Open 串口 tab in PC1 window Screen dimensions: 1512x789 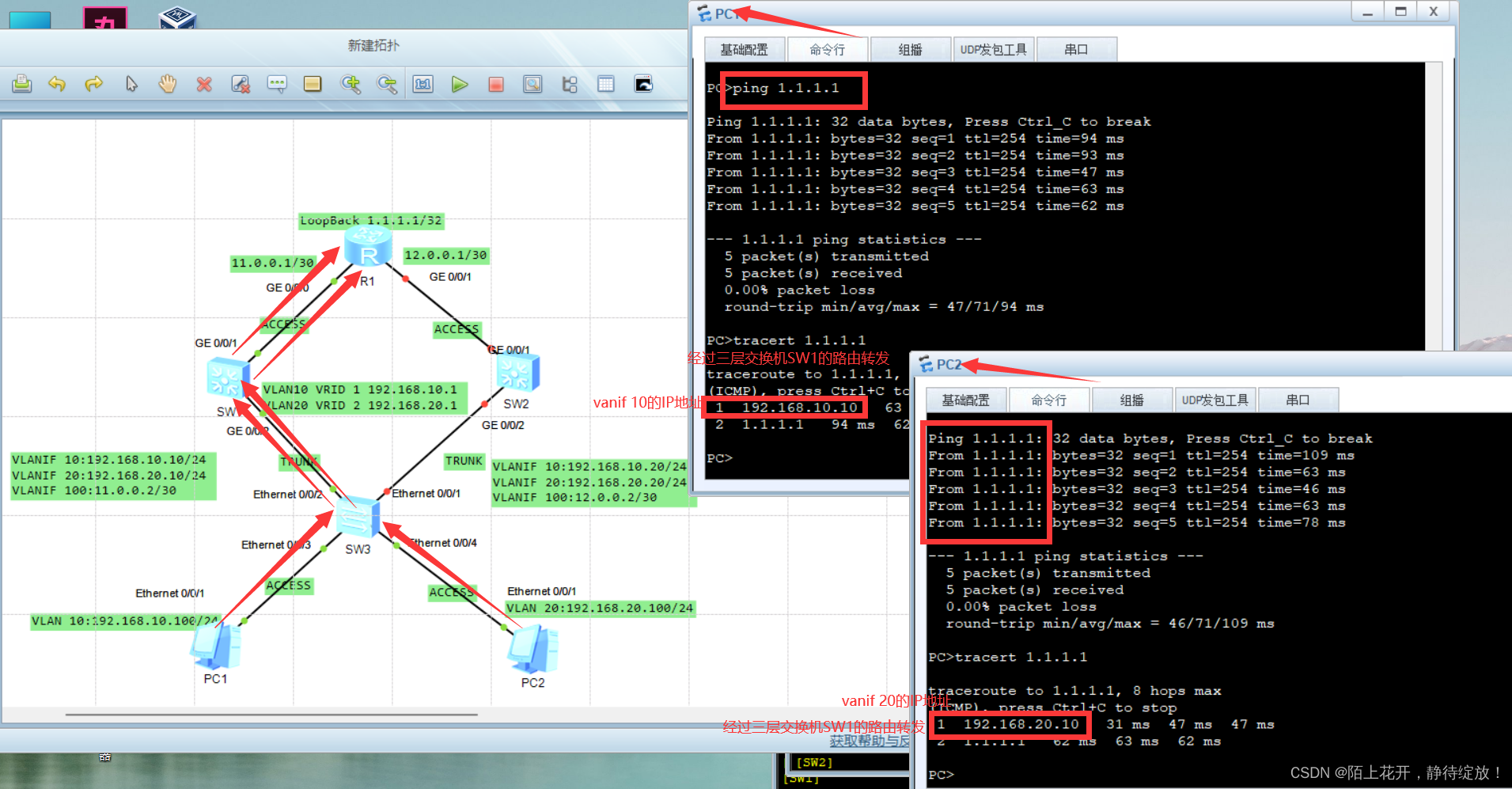1076,49
